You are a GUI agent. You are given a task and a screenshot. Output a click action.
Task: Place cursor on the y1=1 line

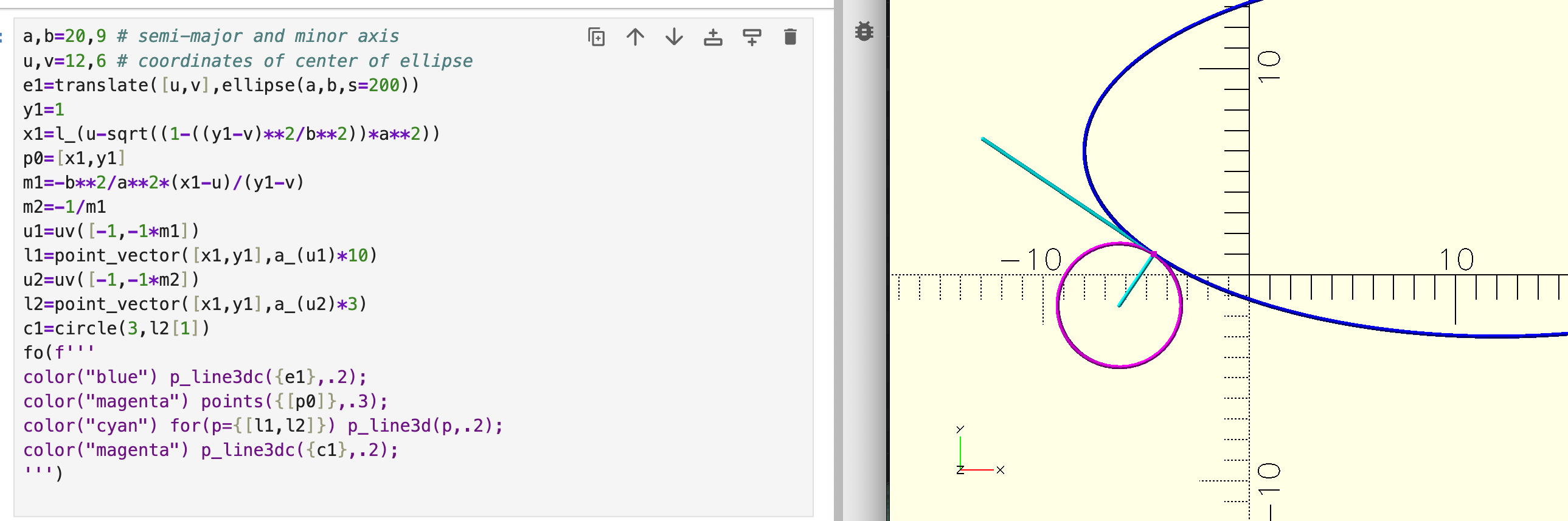point(44,109)
